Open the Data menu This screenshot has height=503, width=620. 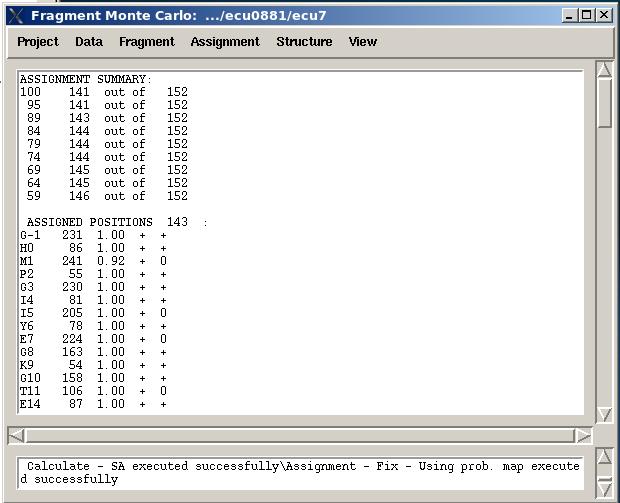point(89,42)
